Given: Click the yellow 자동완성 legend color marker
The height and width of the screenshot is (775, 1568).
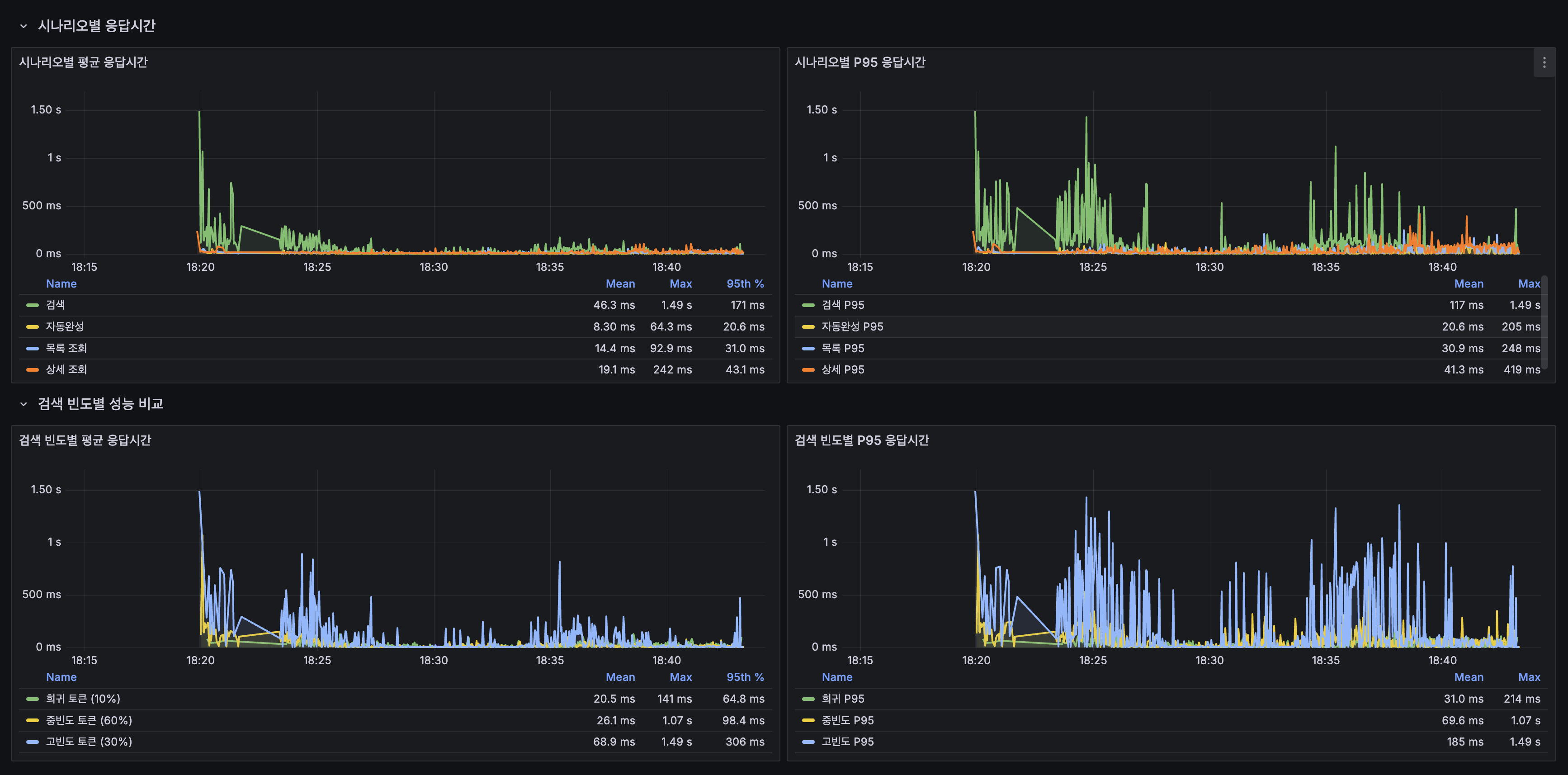Looking at the screenshot, I should coord(32,327).
